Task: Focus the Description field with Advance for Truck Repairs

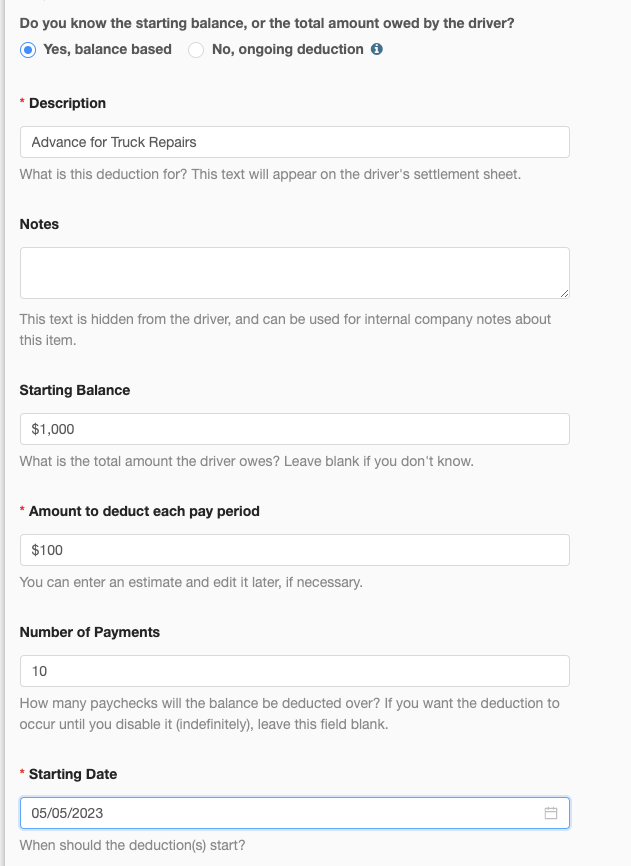Action: pos(295,142)
